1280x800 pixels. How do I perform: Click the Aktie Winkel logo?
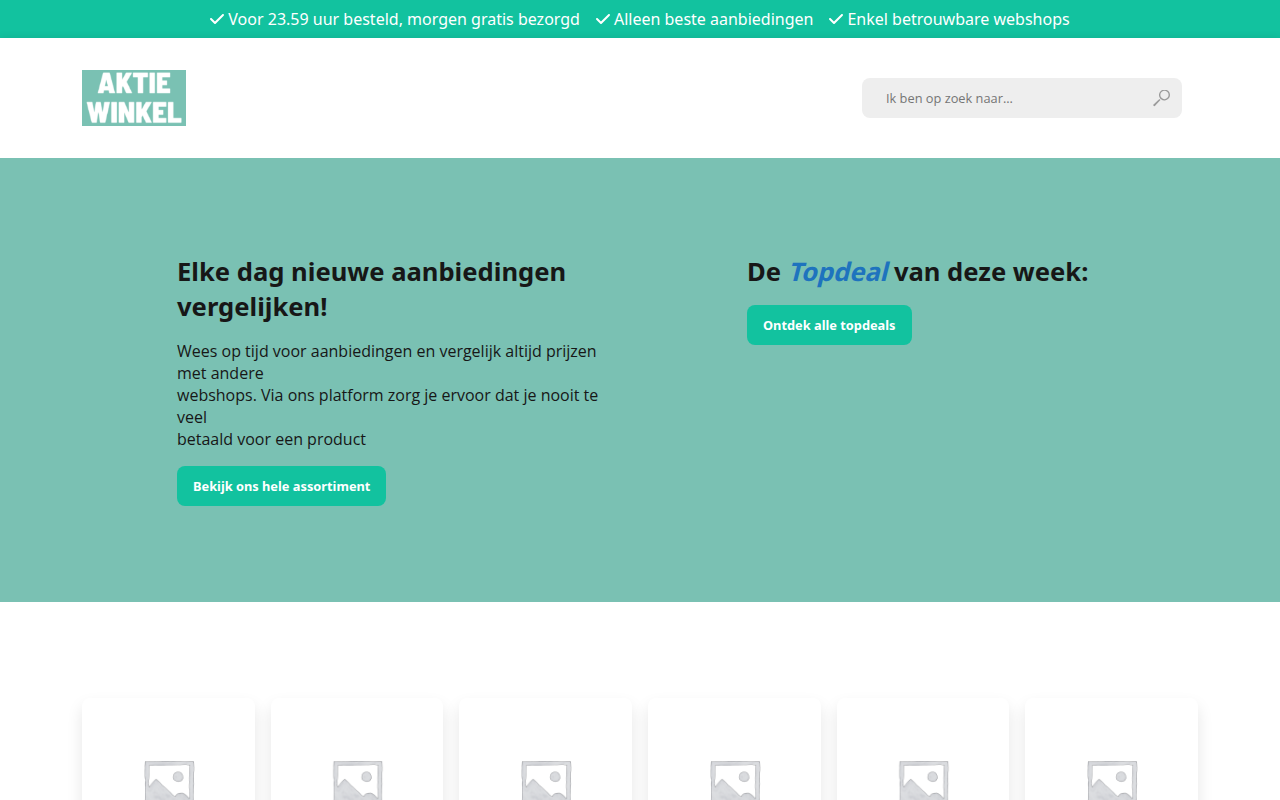click(x=134, y=98)
